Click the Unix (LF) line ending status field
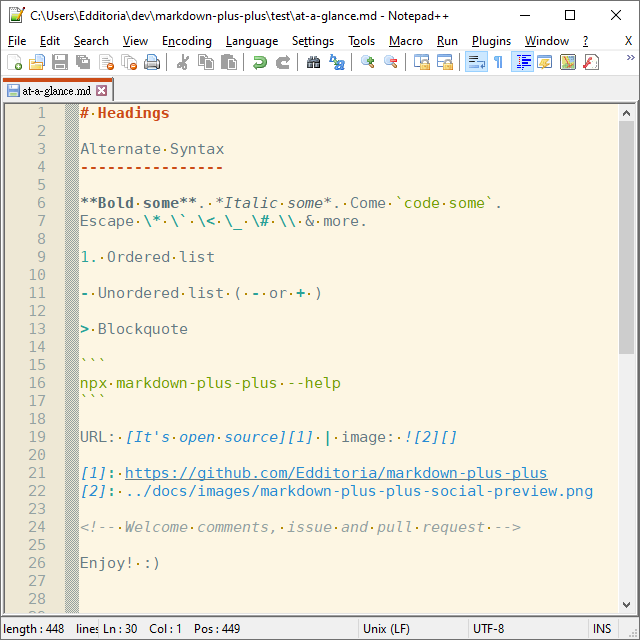The width and height of the screenshot is (640, 640). (386, 629)
